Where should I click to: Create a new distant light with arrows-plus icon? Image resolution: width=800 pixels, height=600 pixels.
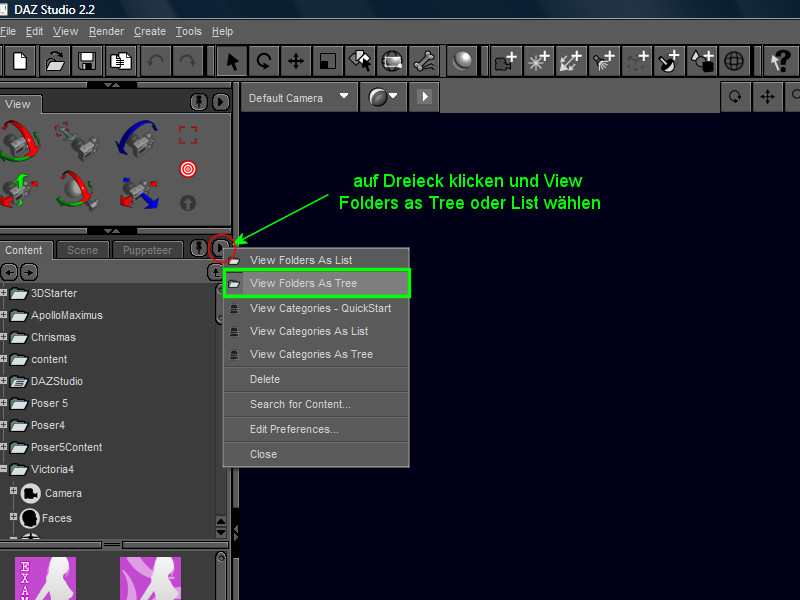(571, 61)
